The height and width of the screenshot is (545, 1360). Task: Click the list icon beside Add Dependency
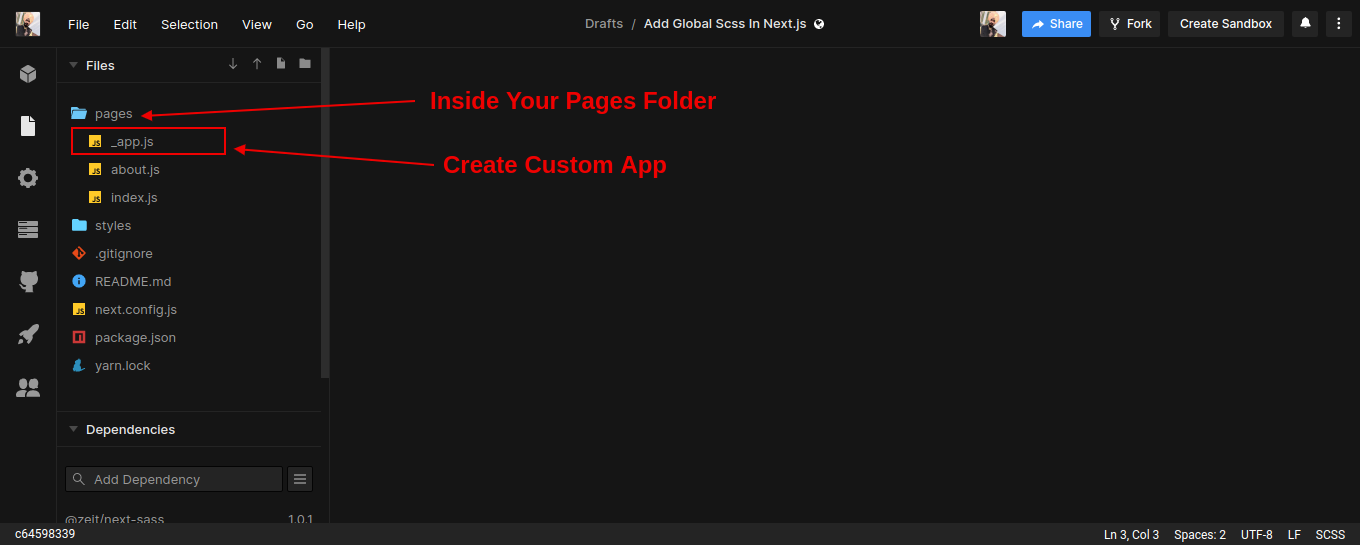point(300,479)
